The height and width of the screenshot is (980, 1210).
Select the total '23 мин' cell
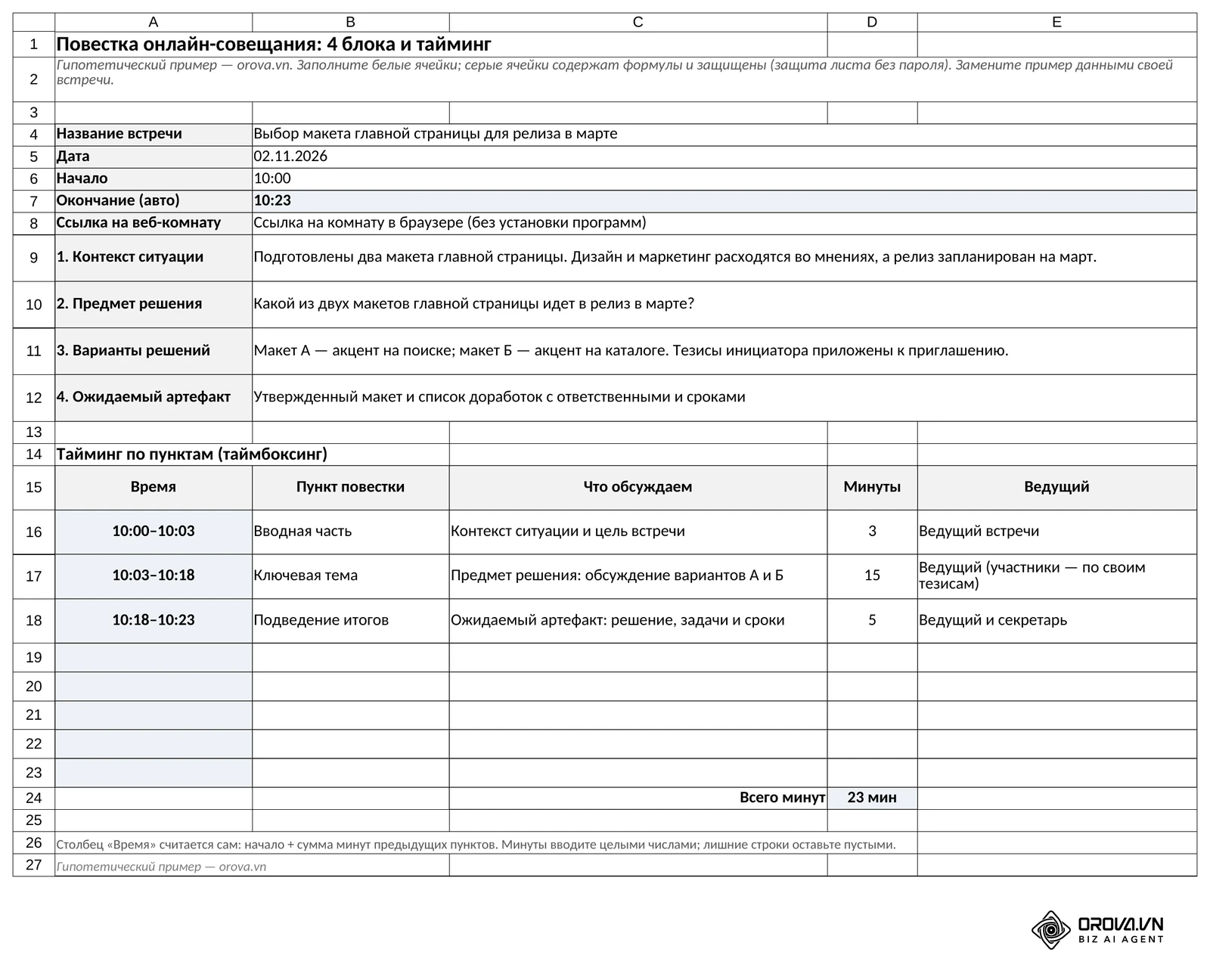[872, 798]
